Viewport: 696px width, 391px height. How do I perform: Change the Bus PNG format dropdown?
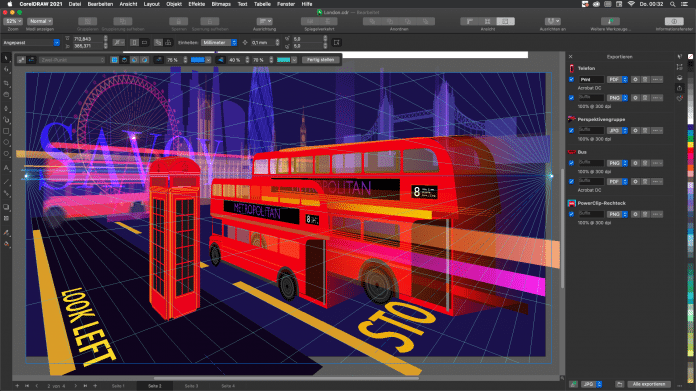[x=617, y=163]
